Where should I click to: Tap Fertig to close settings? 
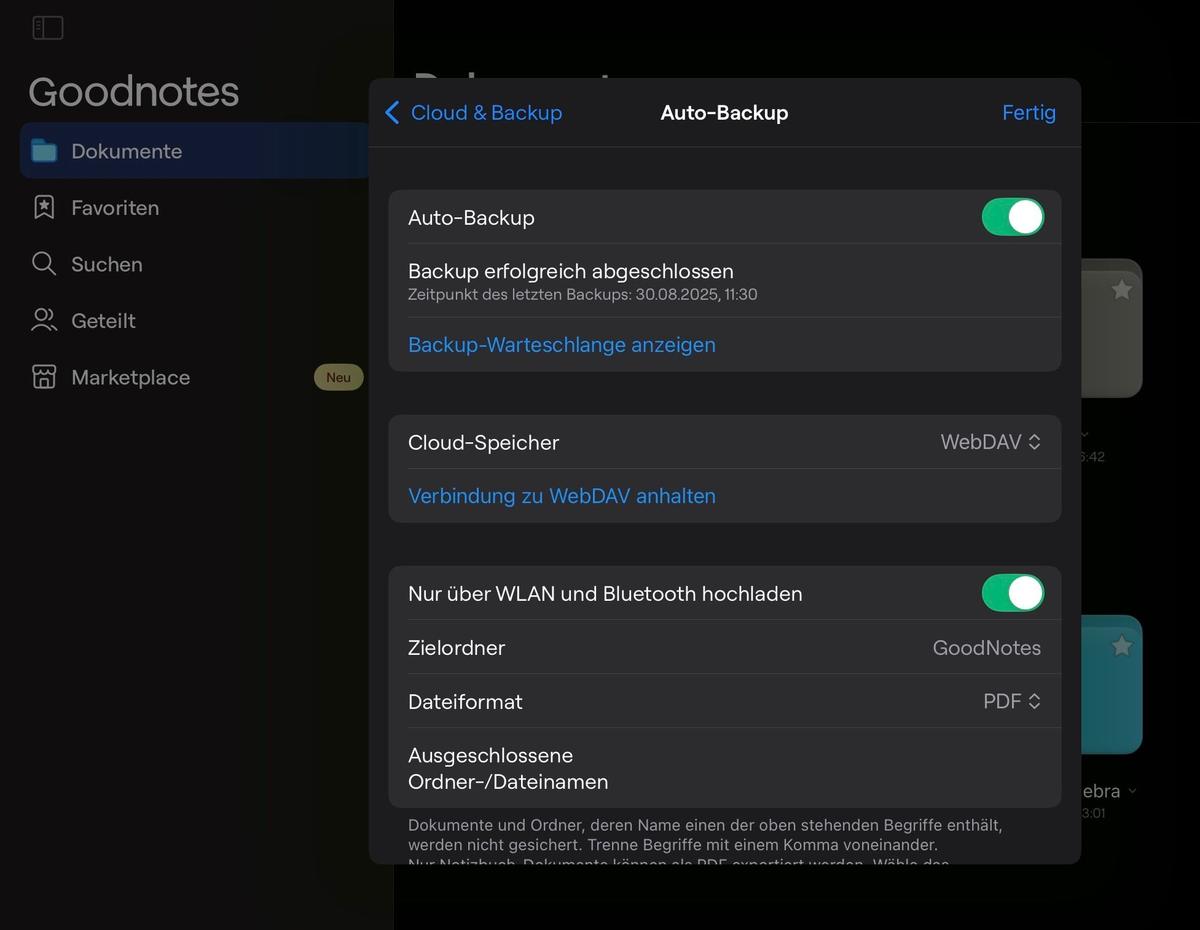pyautogui.click(x=1029, y=113)
